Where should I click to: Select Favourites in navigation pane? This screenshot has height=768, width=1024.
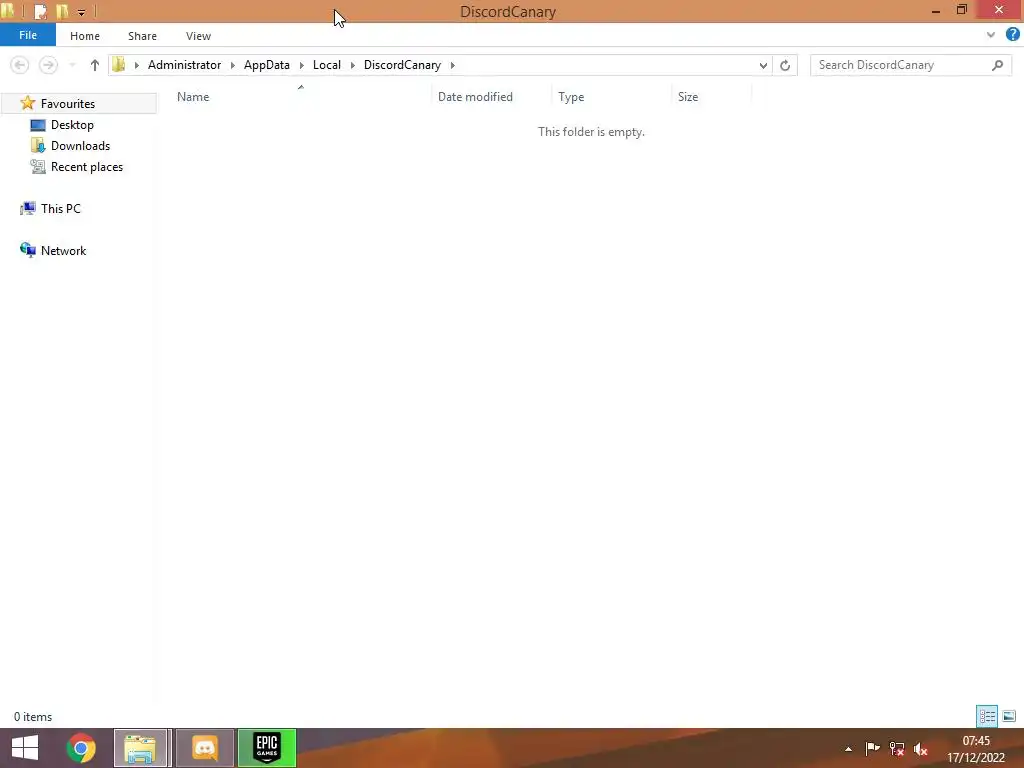(67, 103)
